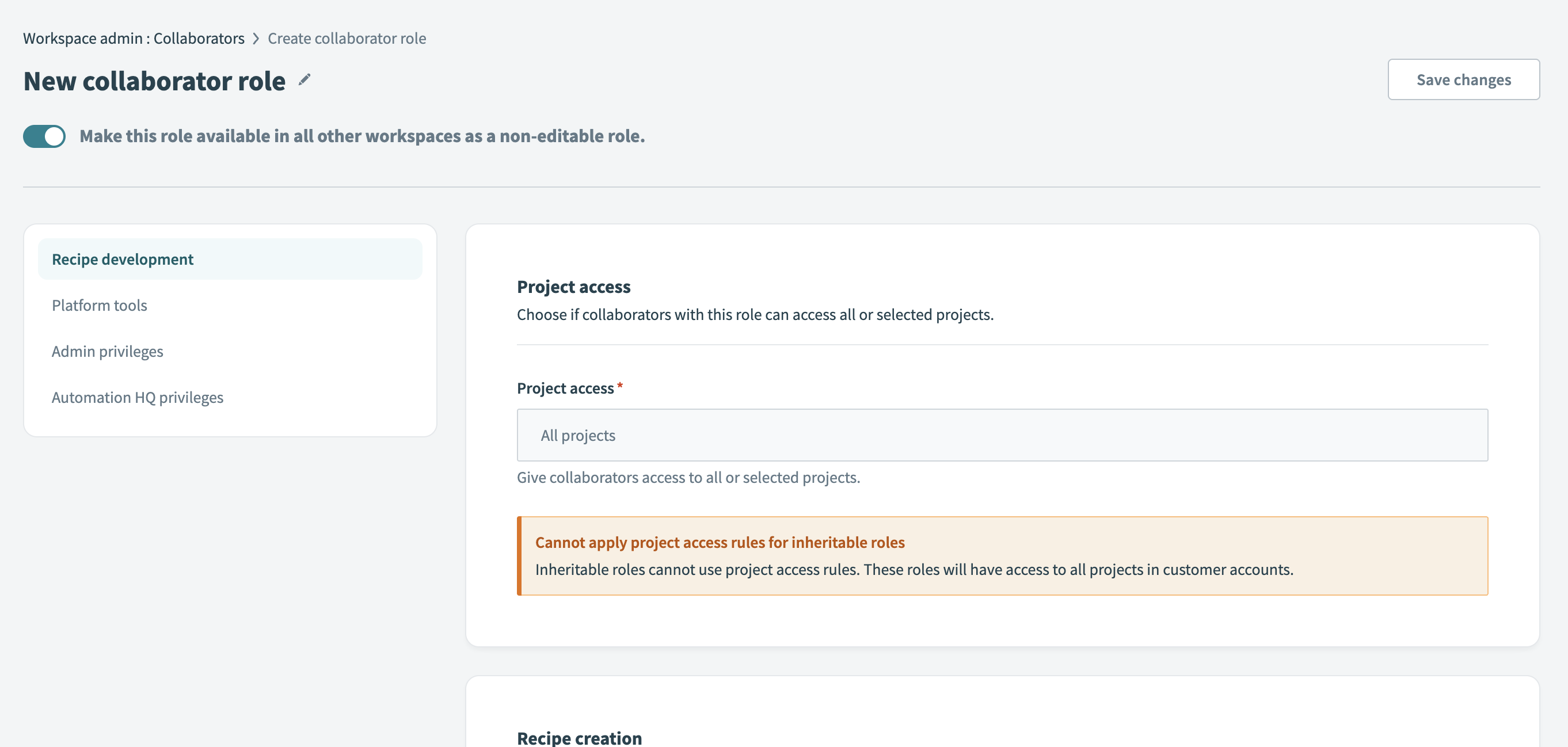The height and width of the screenshot is (747, 1568).
Task: Click 'Make this role available' toggle label text
Action: 362,136
